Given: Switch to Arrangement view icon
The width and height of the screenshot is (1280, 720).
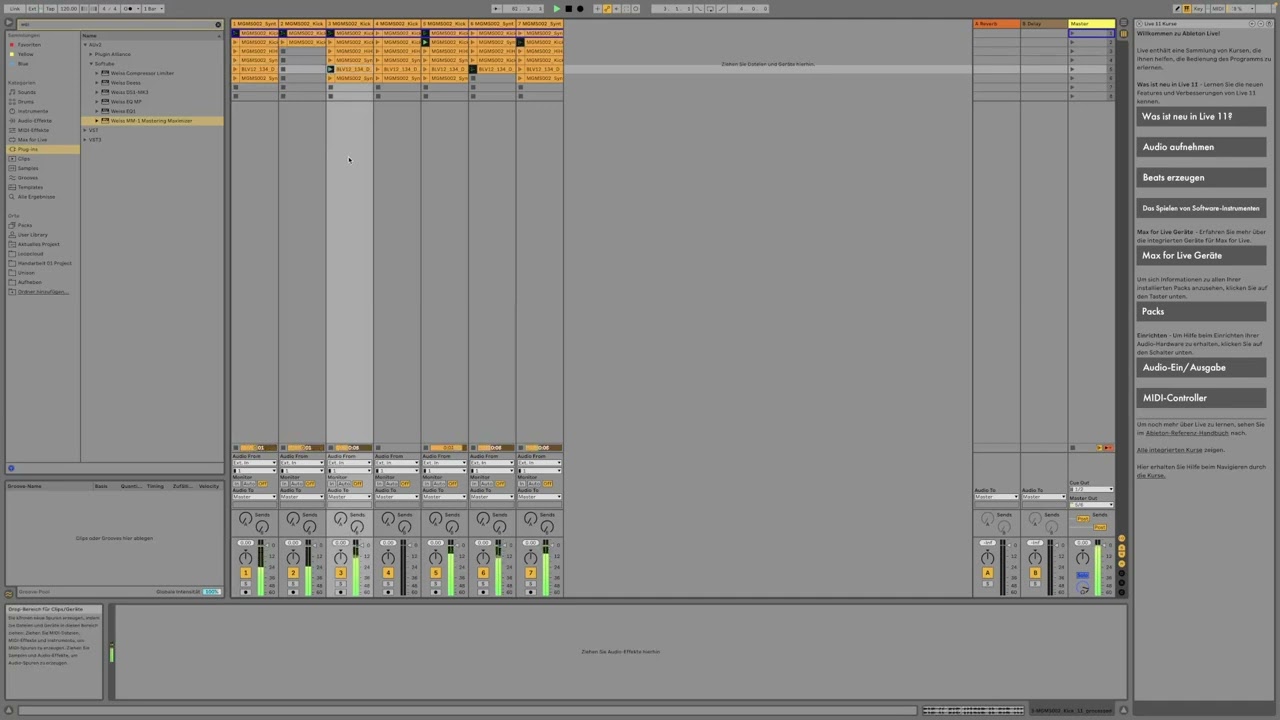Looking at the screenshot, I should coord(1124,22).
